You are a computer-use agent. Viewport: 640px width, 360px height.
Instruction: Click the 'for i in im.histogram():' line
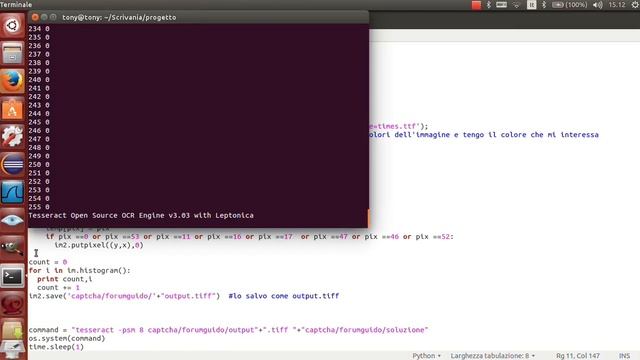click(x=80, y=271)
